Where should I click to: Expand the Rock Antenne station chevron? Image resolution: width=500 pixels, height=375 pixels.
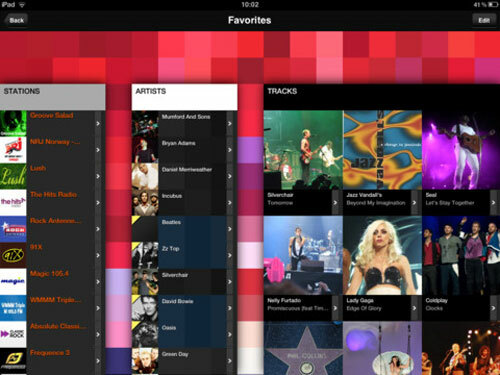(98, 229)
